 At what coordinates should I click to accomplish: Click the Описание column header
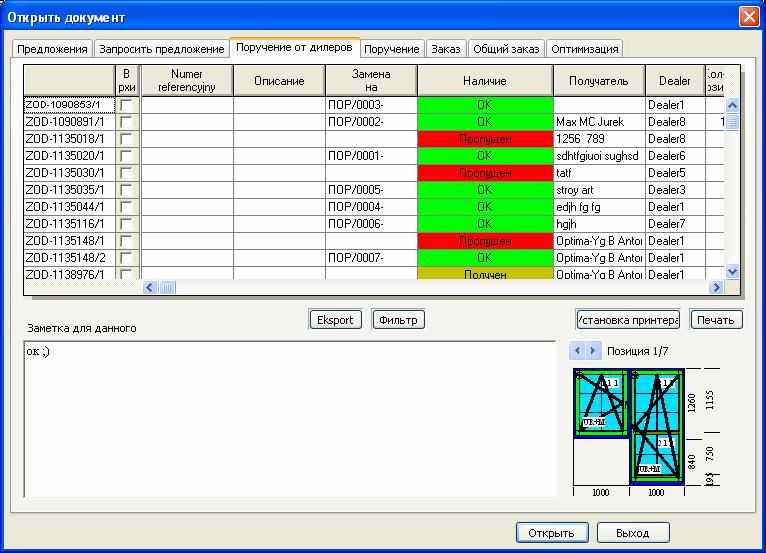[279, 81]
